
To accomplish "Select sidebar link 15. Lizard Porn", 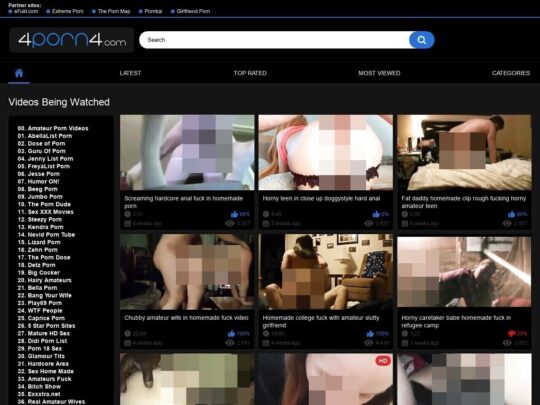I will coord(39,242).
